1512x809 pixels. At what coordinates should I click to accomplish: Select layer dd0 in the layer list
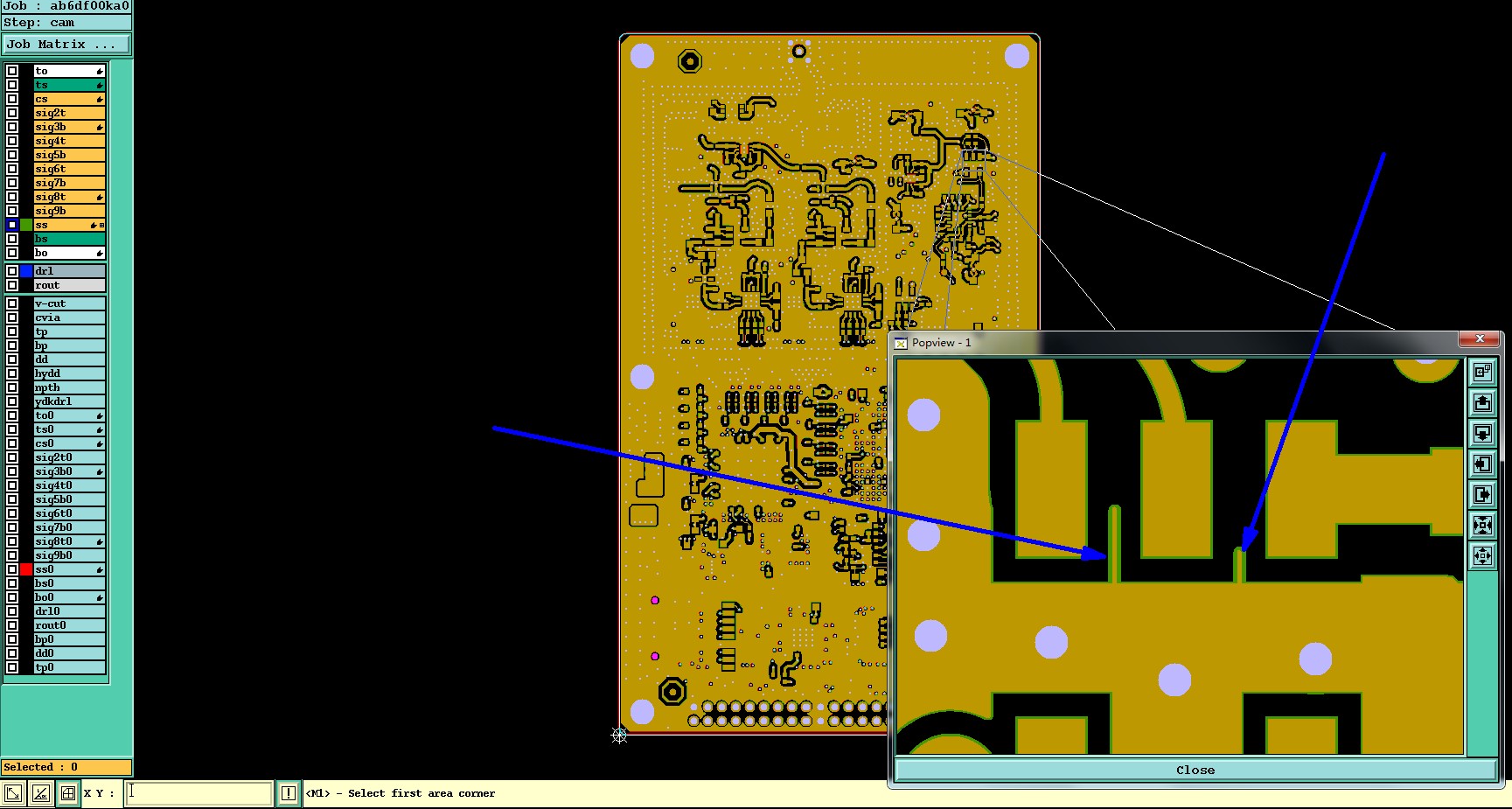pos(69,653)
